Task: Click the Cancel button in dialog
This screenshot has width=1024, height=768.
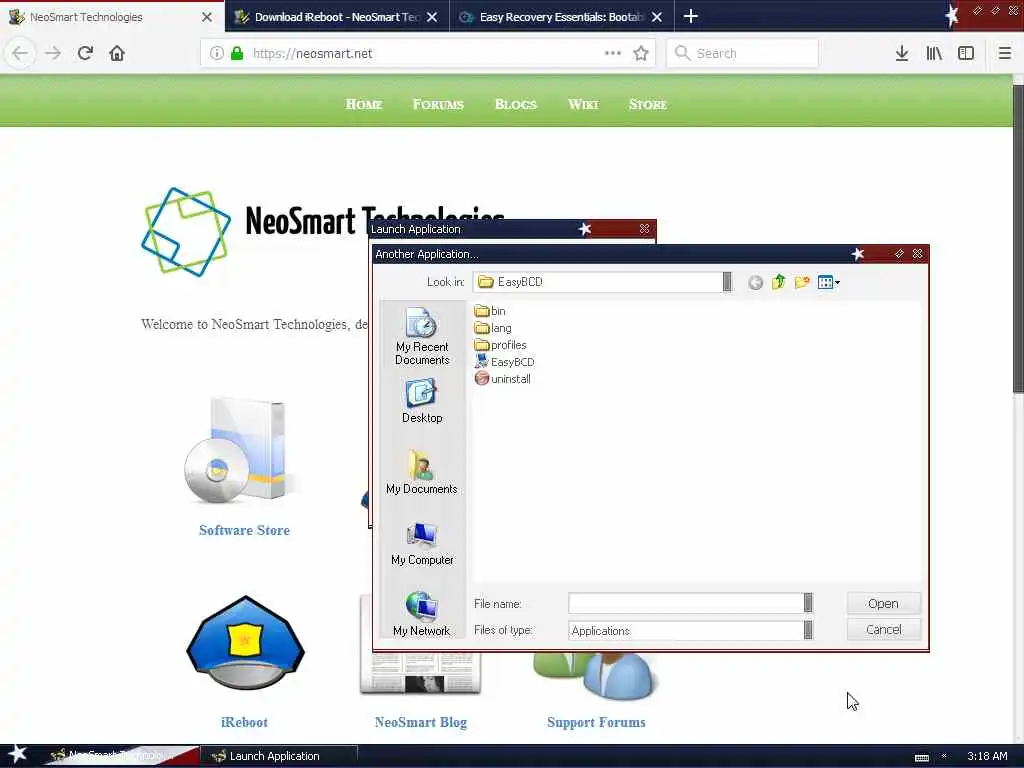Action: (x=883, y=630)
